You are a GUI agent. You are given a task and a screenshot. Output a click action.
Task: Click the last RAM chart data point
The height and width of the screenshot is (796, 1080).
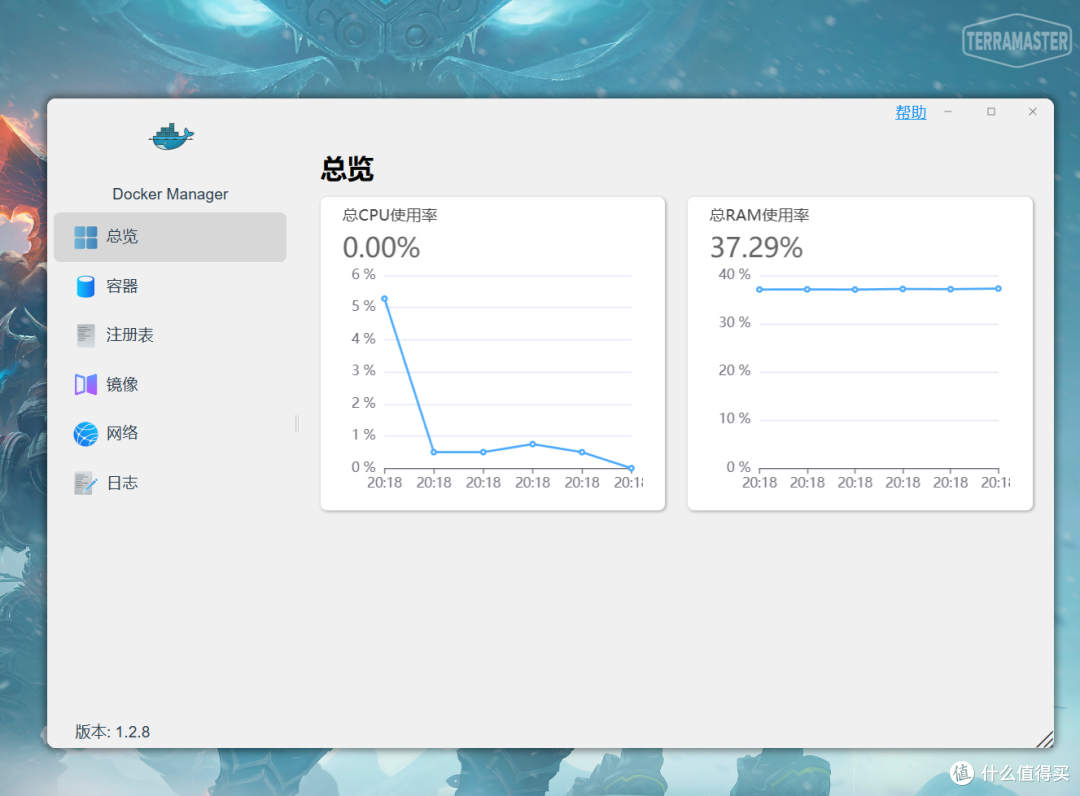coord(998,289)
